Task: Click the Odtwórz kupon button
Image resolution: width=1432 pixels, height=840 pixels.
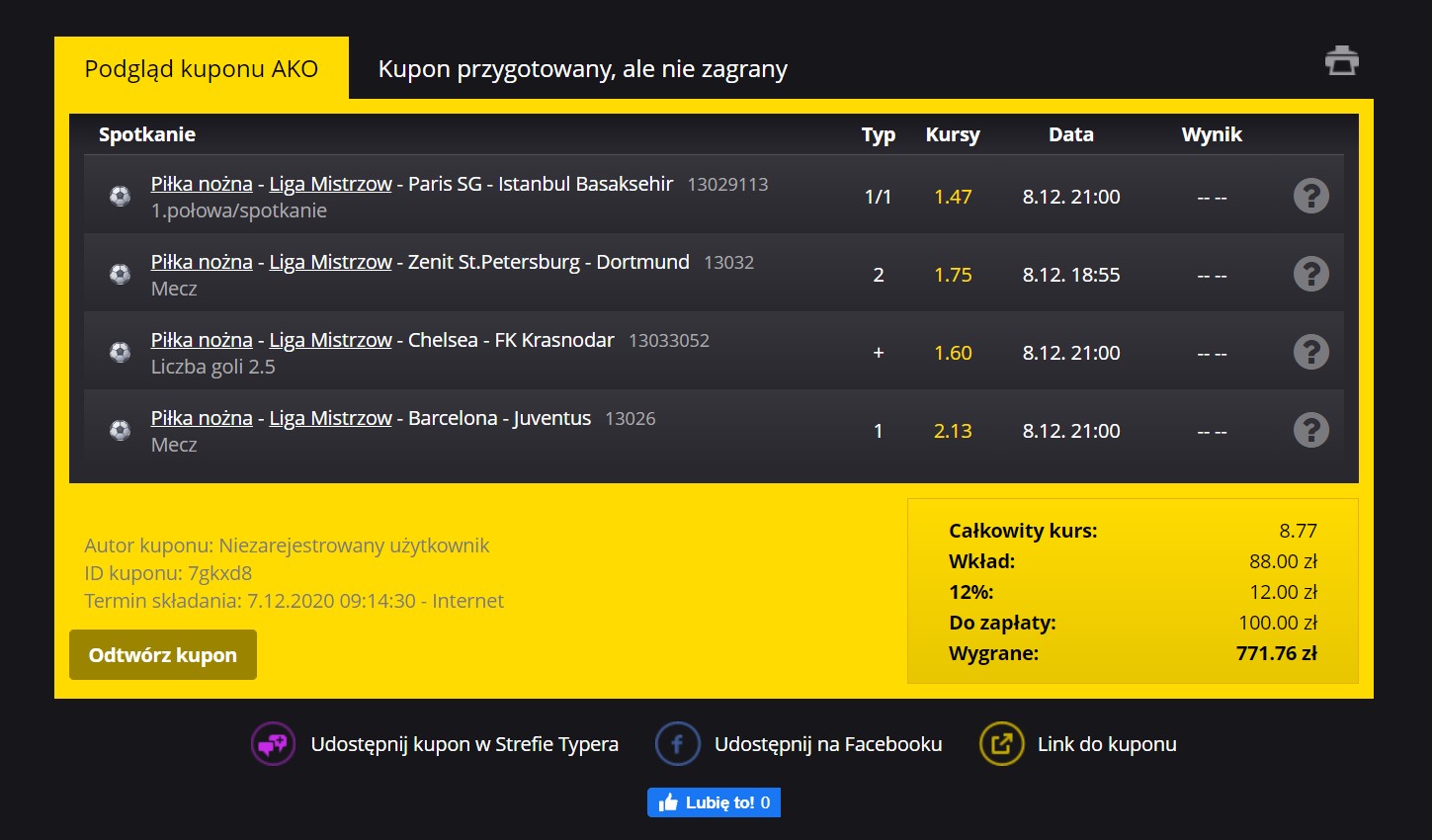Action: tap(163, 654)
